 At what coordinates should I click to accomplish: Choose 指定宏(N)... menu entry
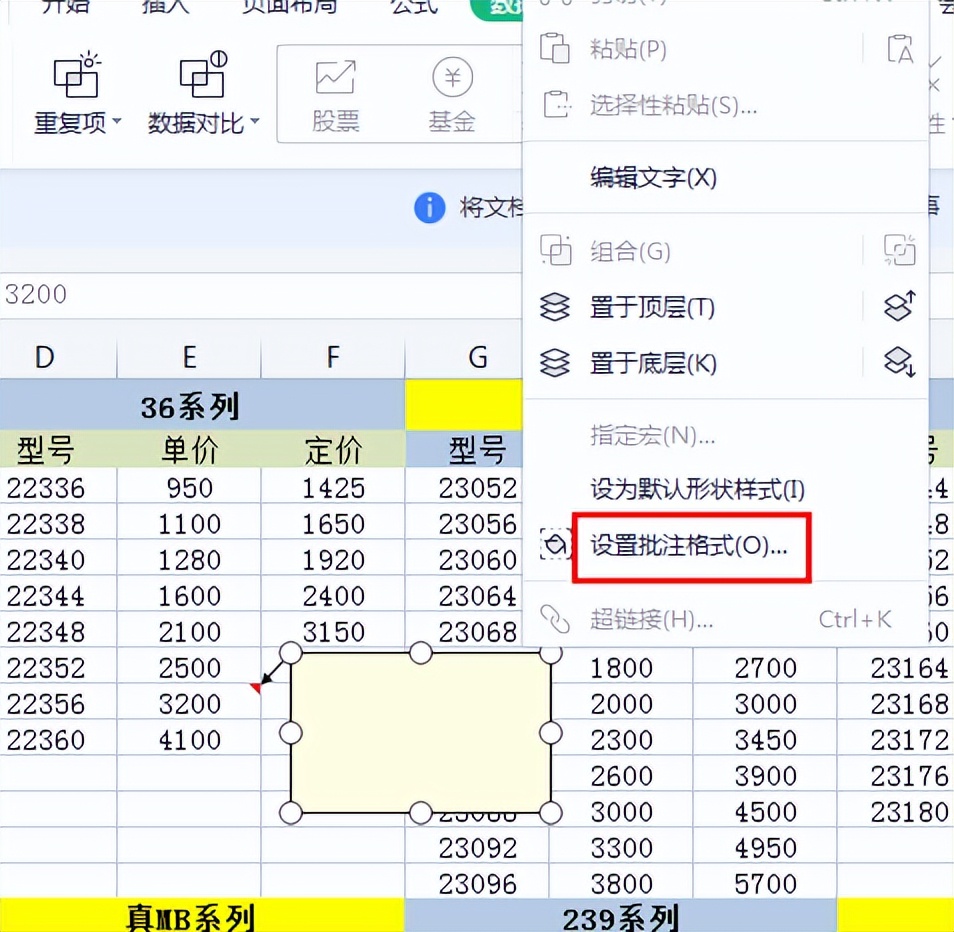(652, 436)
